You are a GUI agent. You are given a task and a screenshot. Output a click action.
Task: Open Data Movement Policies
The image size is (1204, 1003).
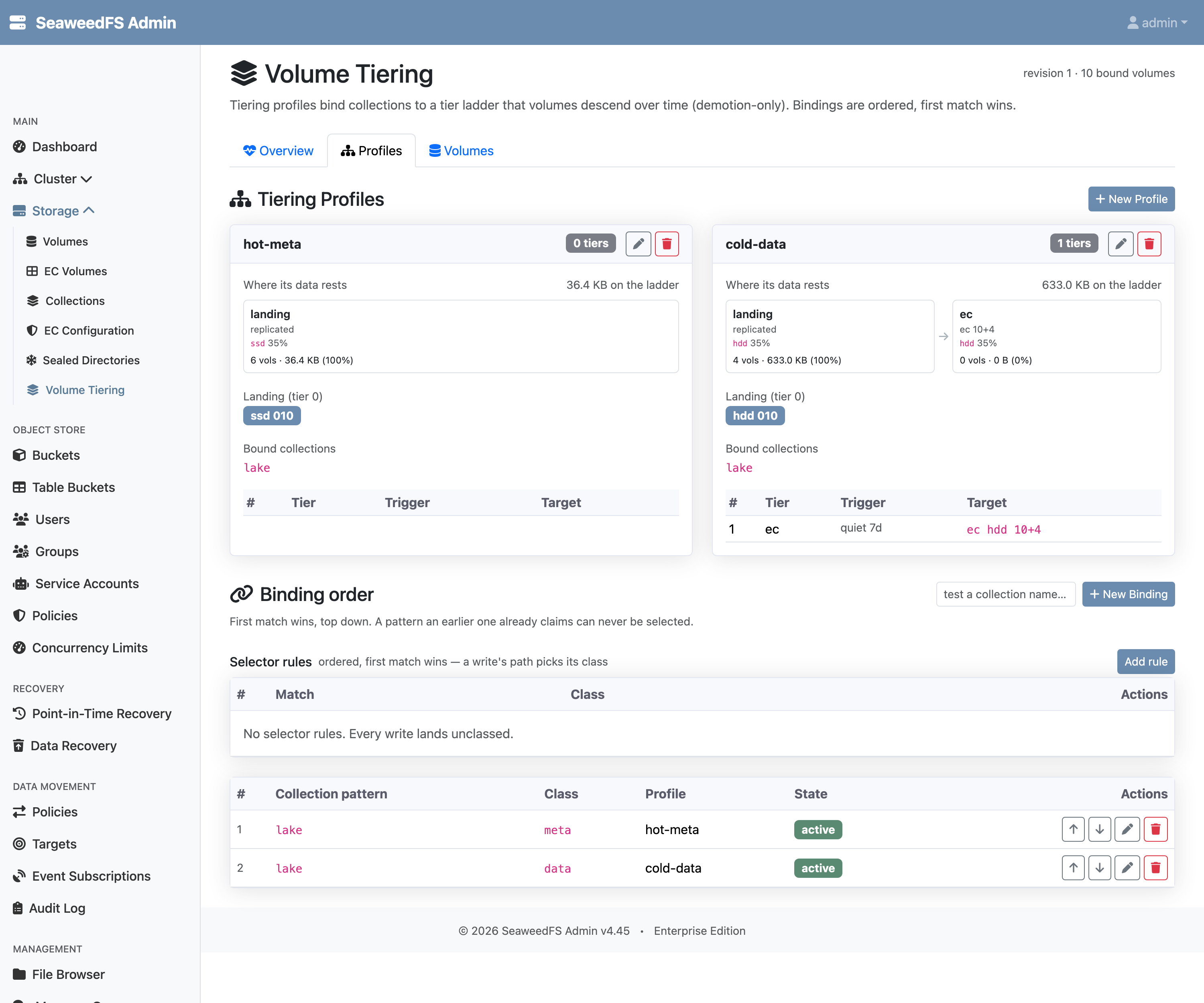(x=45, y=812)
